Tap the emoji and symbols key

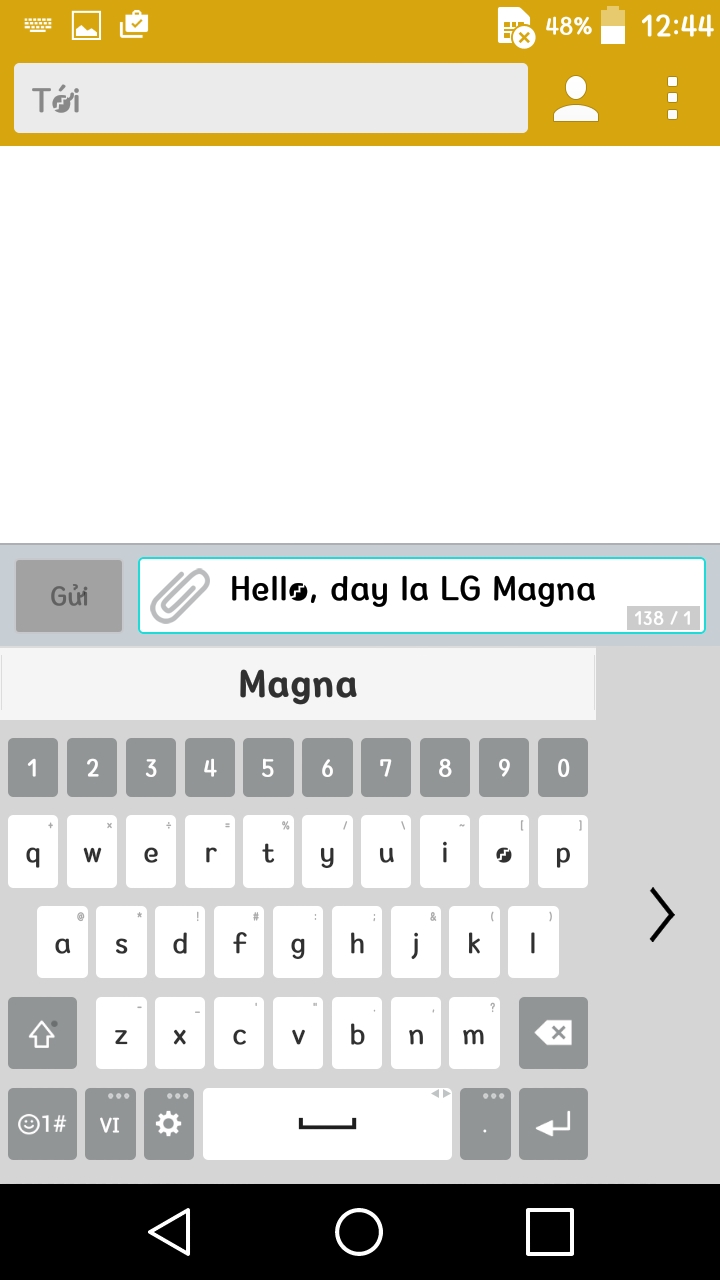click(41, 1124)
